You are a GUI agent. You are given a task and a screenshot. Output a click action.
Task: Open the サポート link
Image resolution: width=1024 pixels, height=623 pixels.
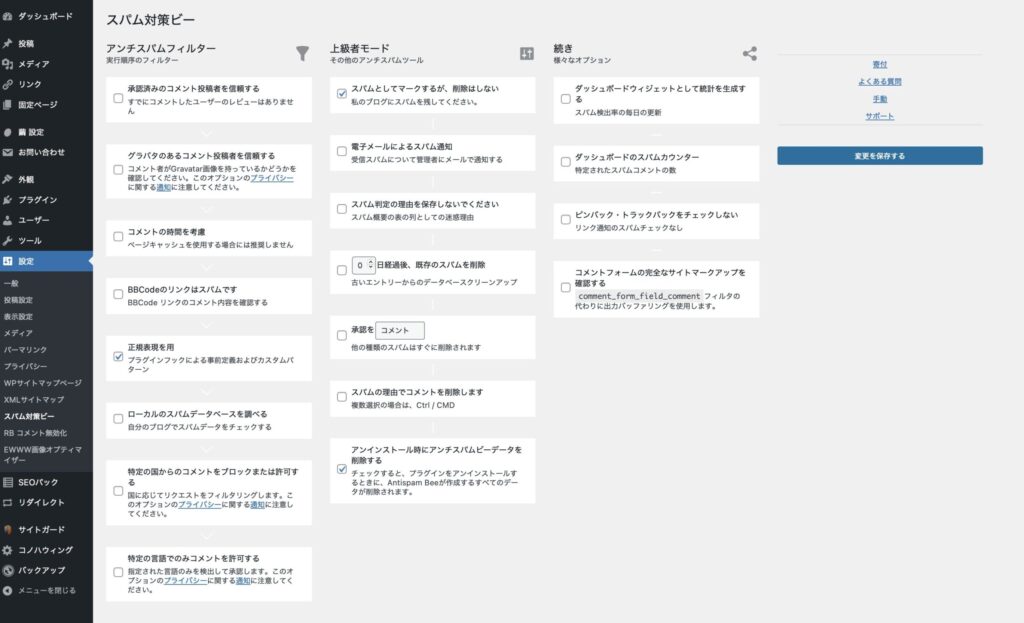pos(879,116)
